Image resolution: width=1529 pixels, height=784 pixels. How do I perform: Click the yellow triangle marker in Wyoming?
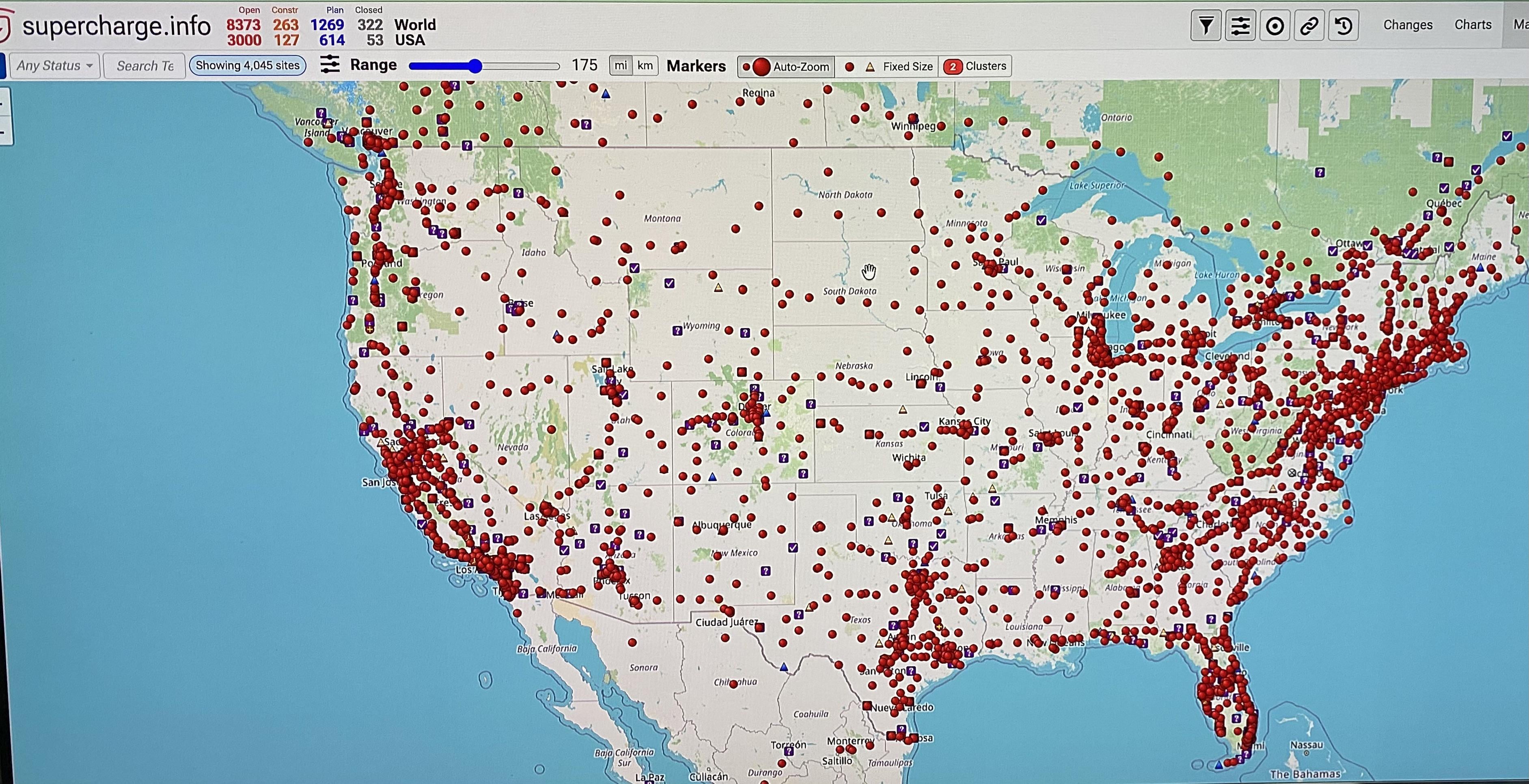(718, 288)
